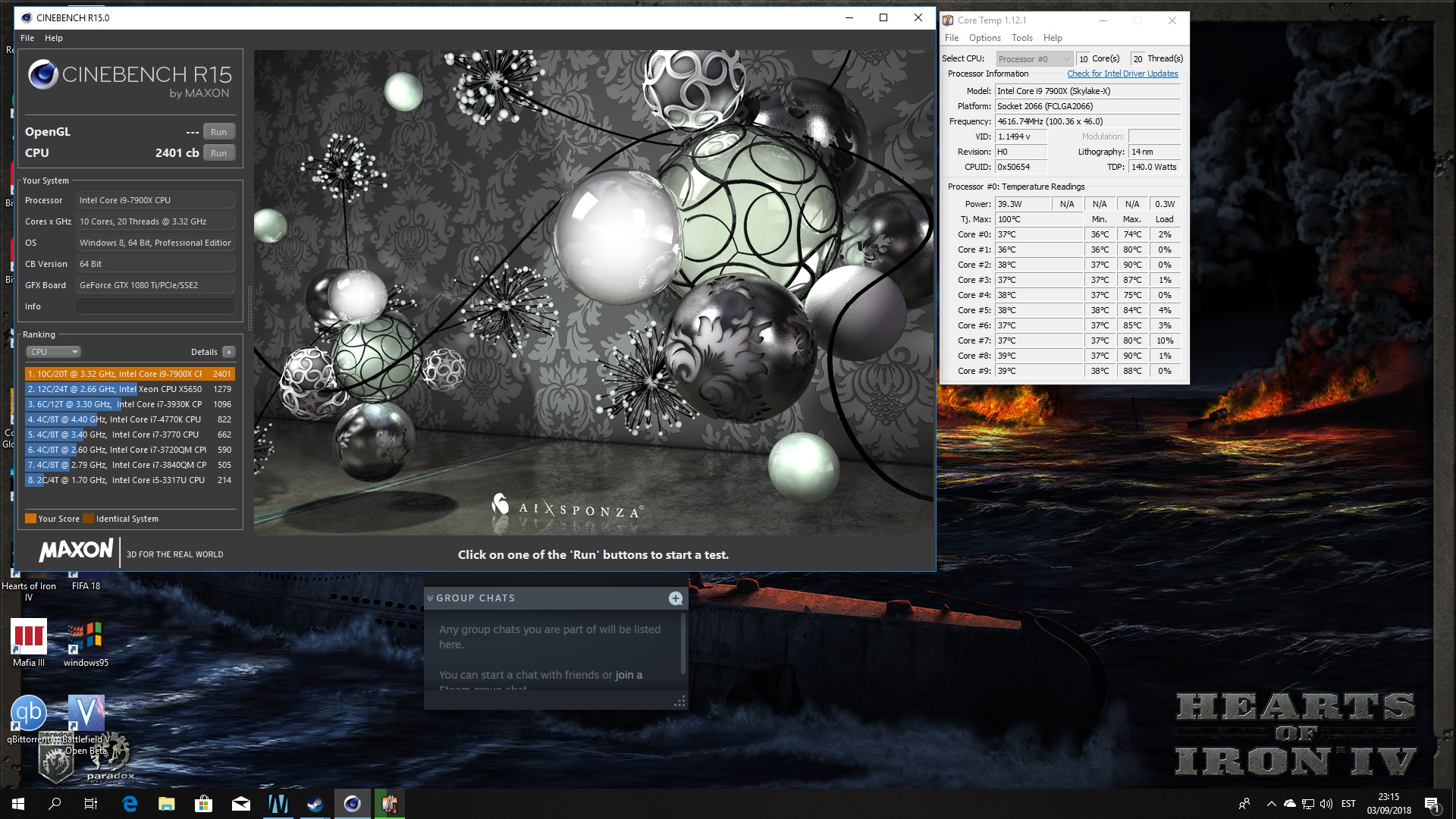
Task: Collapse the Group Chats section
Action: pyautogui.click(x=430, y=598)
